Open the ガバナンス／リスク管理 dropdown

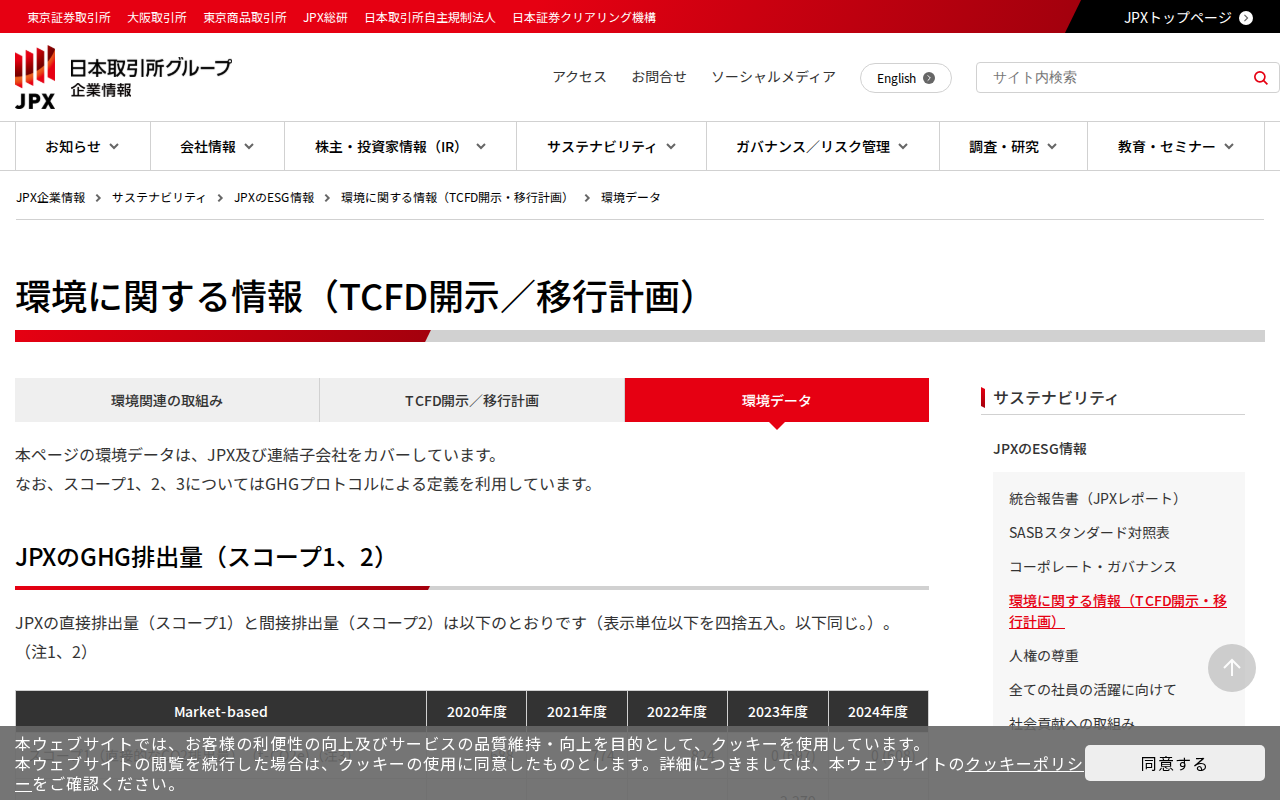click(x=822, y=147)
